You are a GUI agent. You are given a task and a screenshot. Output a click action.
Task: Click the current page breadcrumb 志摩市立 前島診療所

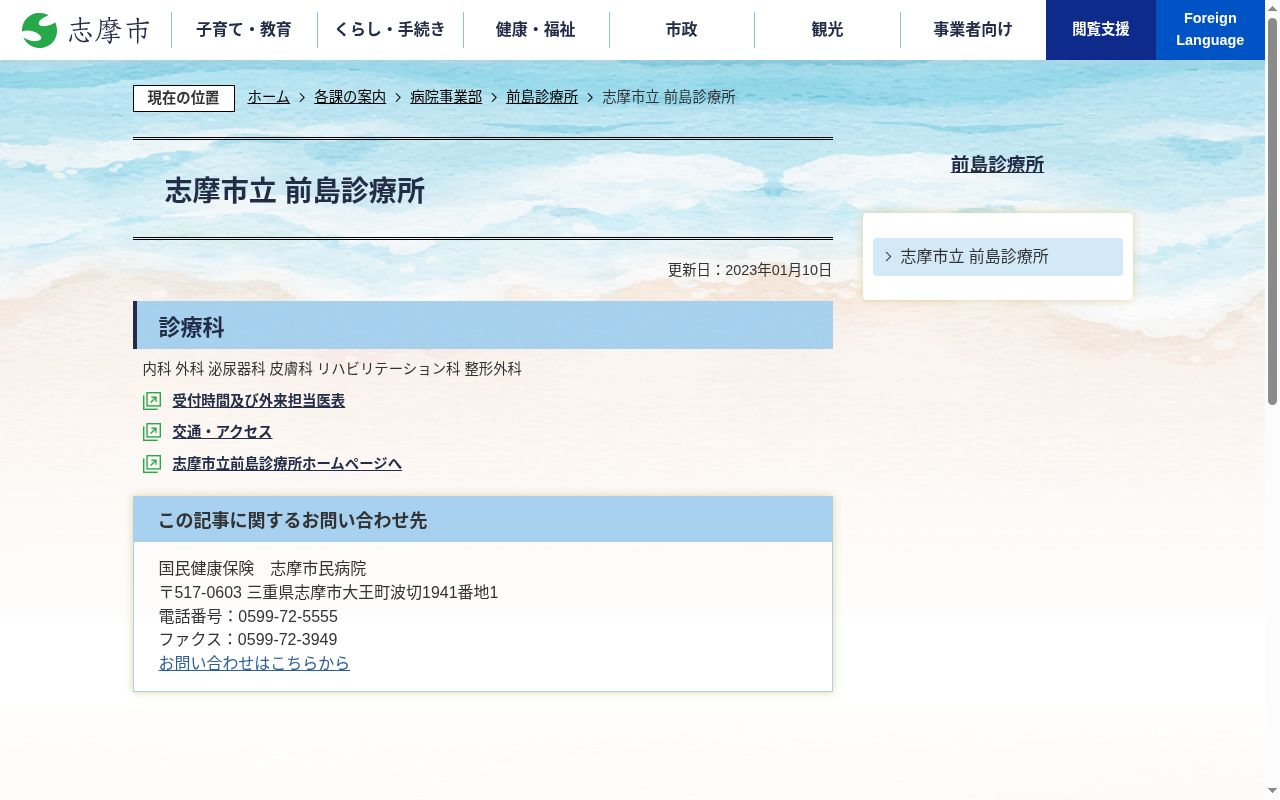(x=669, y=97)
